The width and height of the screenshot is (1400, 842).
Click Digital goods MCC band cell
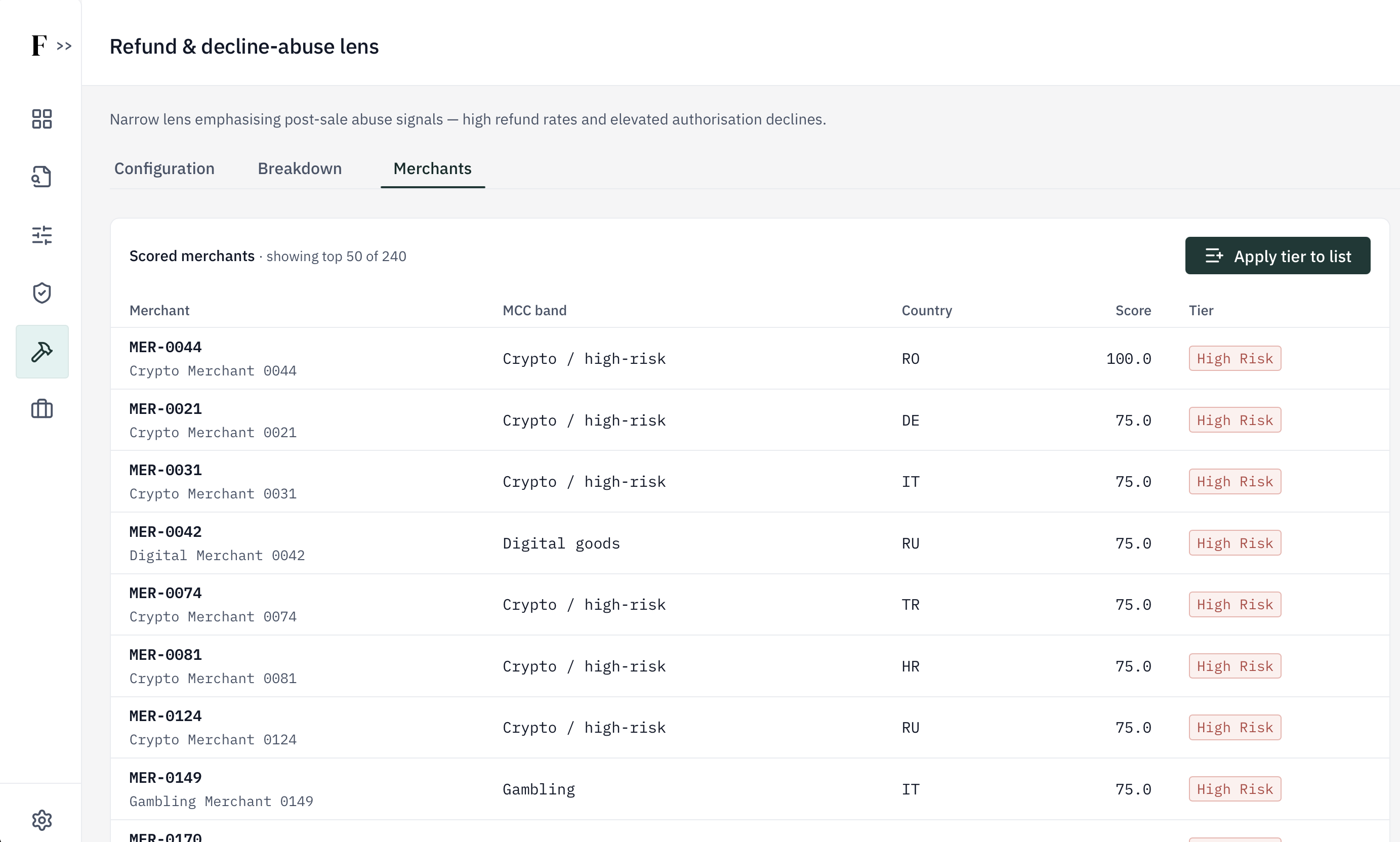[x=561, y=543]
